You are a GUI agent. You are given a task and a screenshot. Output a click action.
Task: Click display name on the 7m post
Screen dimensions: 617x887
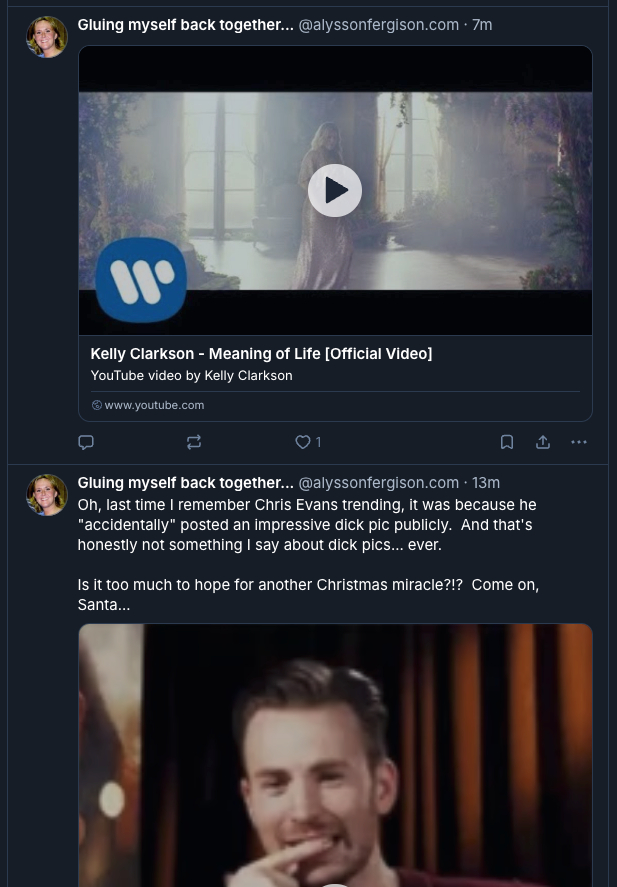pyautogui.click(x=185, y=24)
